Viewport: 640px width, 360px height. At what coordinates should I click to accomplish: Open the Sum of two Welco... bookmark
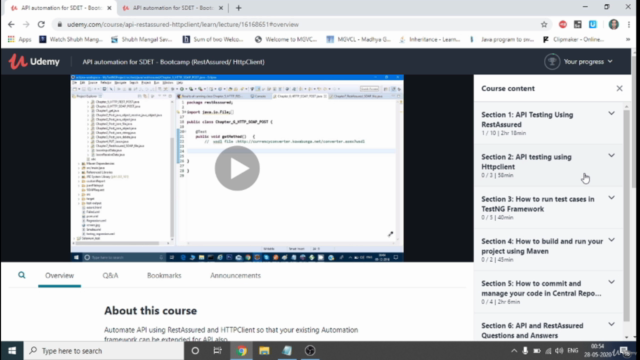click(x=213, y=39)
